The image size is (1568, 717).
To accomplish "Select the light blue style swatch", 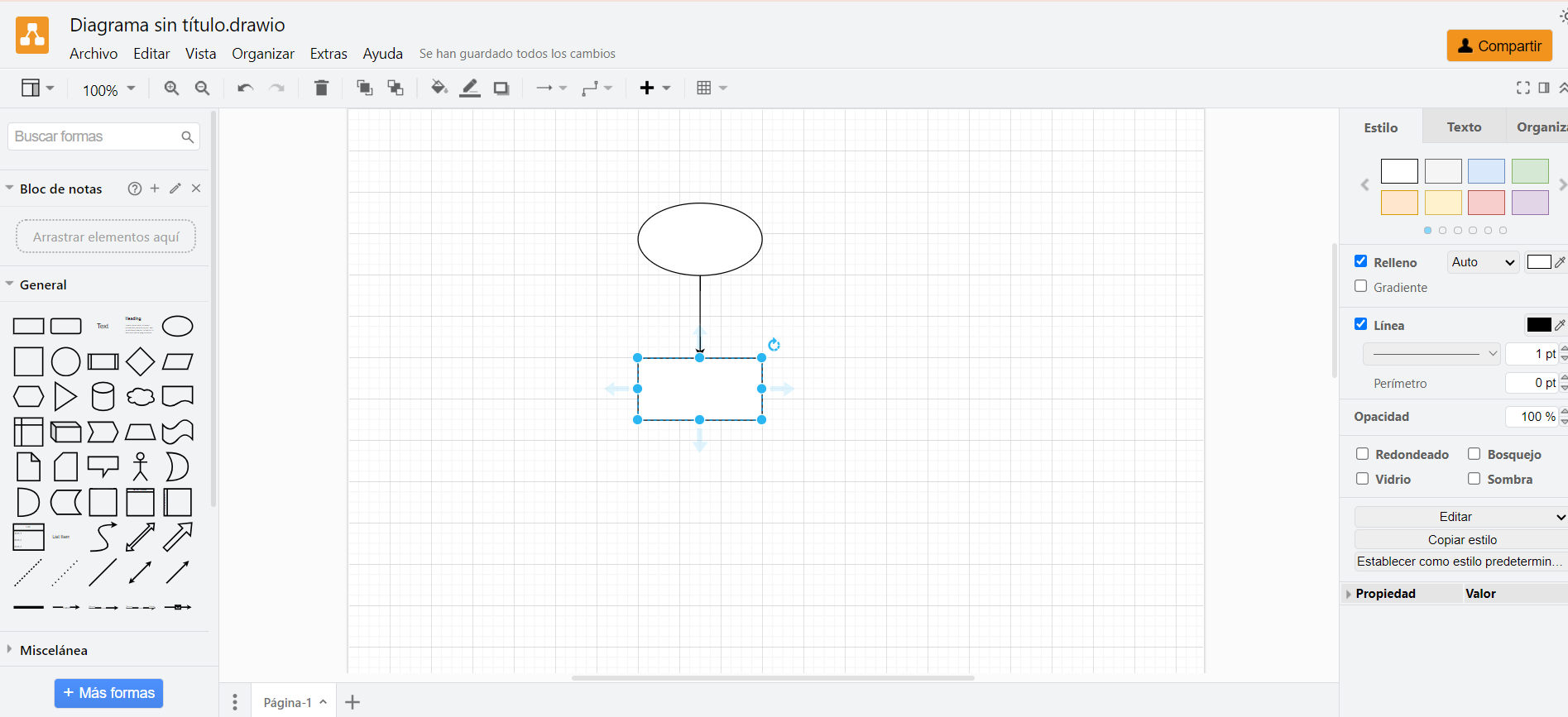I will [1486, 171].
